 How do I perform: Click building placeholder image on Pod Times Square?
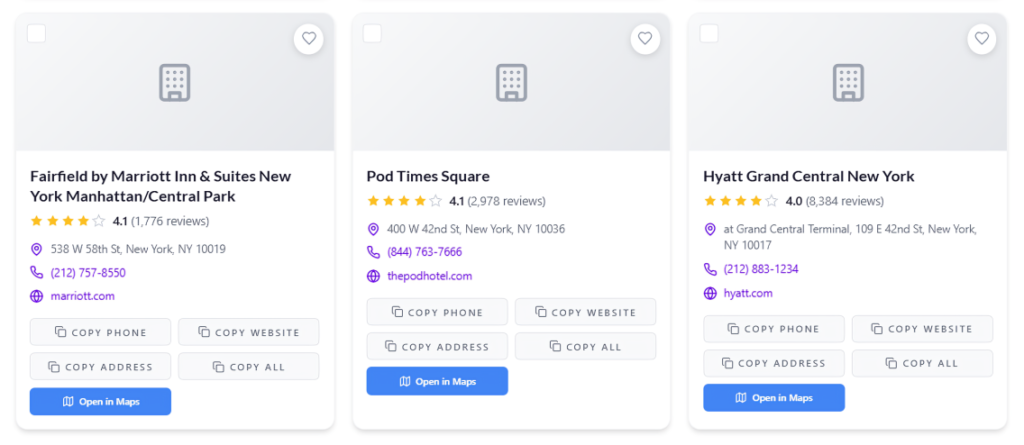pos(511,82)
